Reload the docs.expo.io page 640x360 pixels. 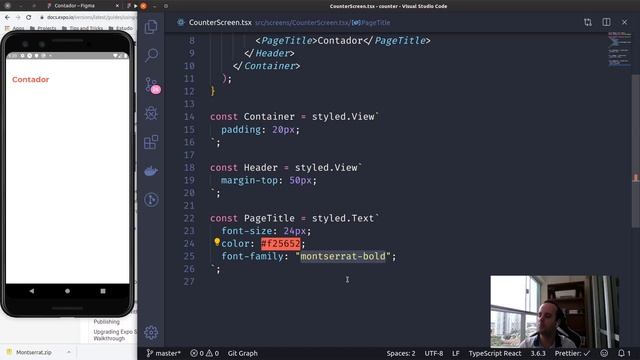click(x=29, y=18)
